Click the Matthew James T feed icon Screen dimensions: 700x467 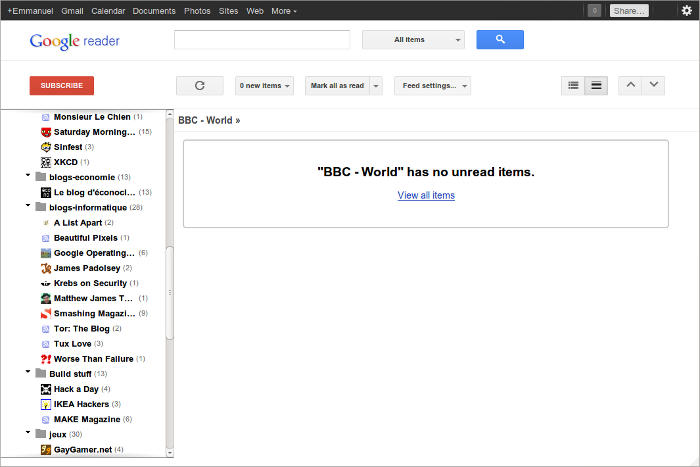[46, 298]
